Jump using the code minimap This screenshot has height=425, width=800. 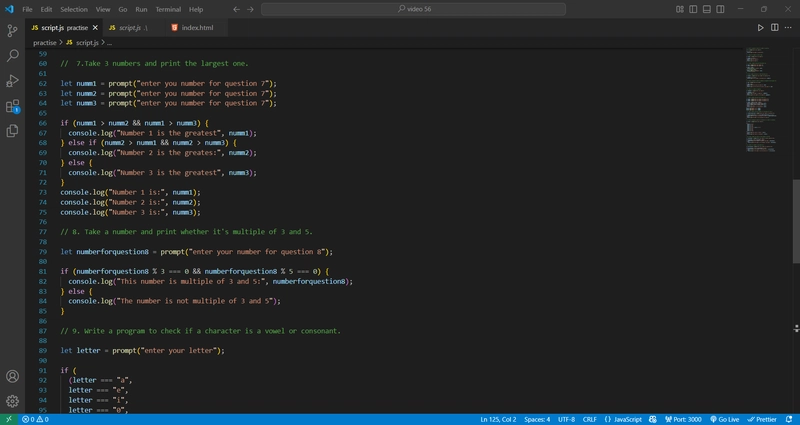[761, 100]
